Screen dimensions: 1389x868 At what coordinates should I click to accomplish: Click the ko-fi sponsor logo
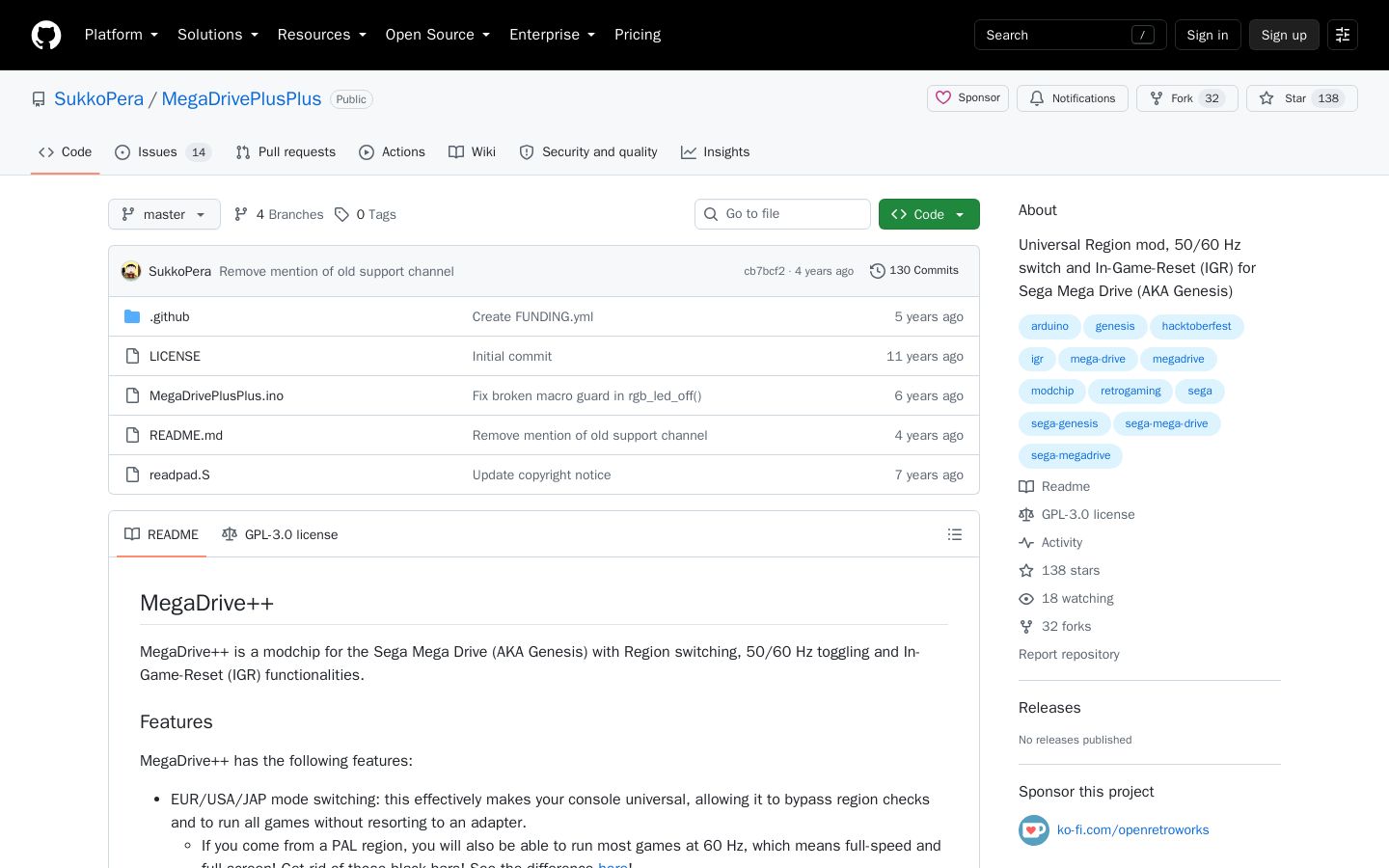click(x=1034, y=830)
